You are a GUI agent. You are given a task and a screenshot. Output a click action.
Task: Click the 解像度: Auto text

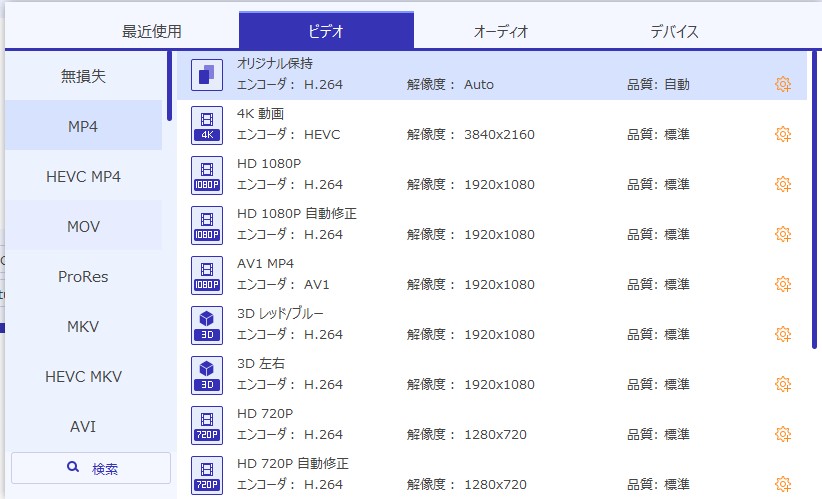point(450,84)
